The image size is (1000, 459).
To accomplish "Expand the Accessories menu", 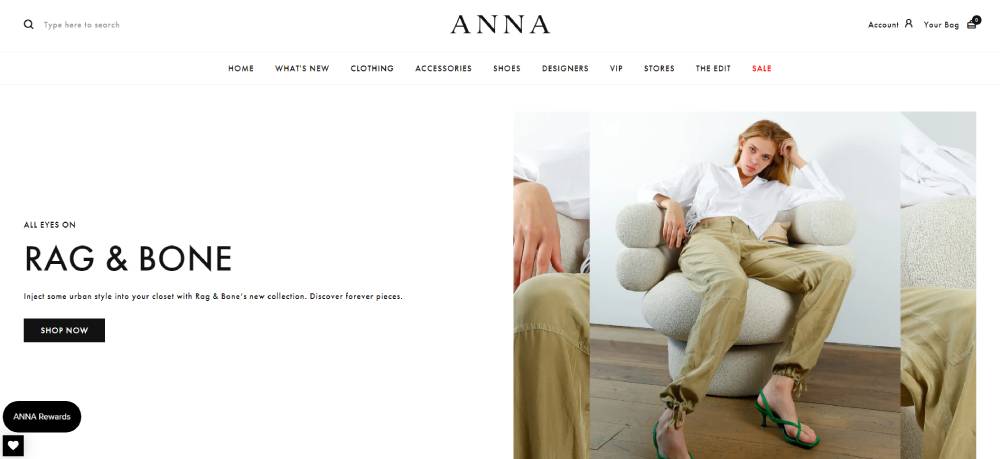I will pyautogui.click(x=443, y=68).
